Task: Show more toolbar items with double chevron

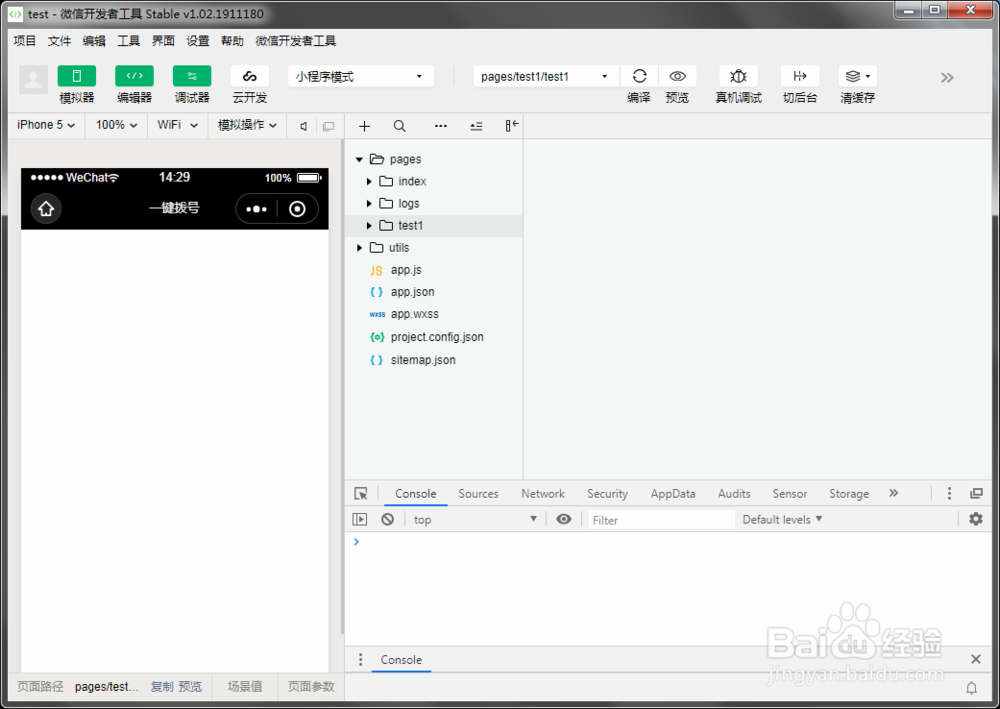Action: (947, 78)
